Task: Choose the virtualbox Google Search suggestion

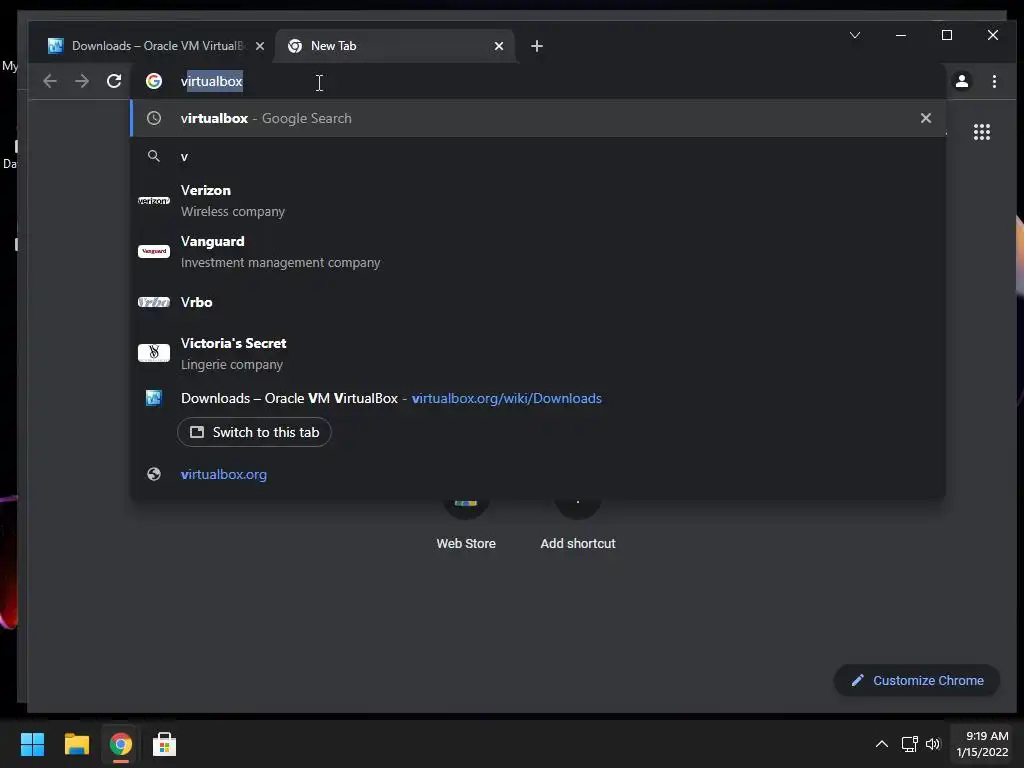Action: click(538, 118)
